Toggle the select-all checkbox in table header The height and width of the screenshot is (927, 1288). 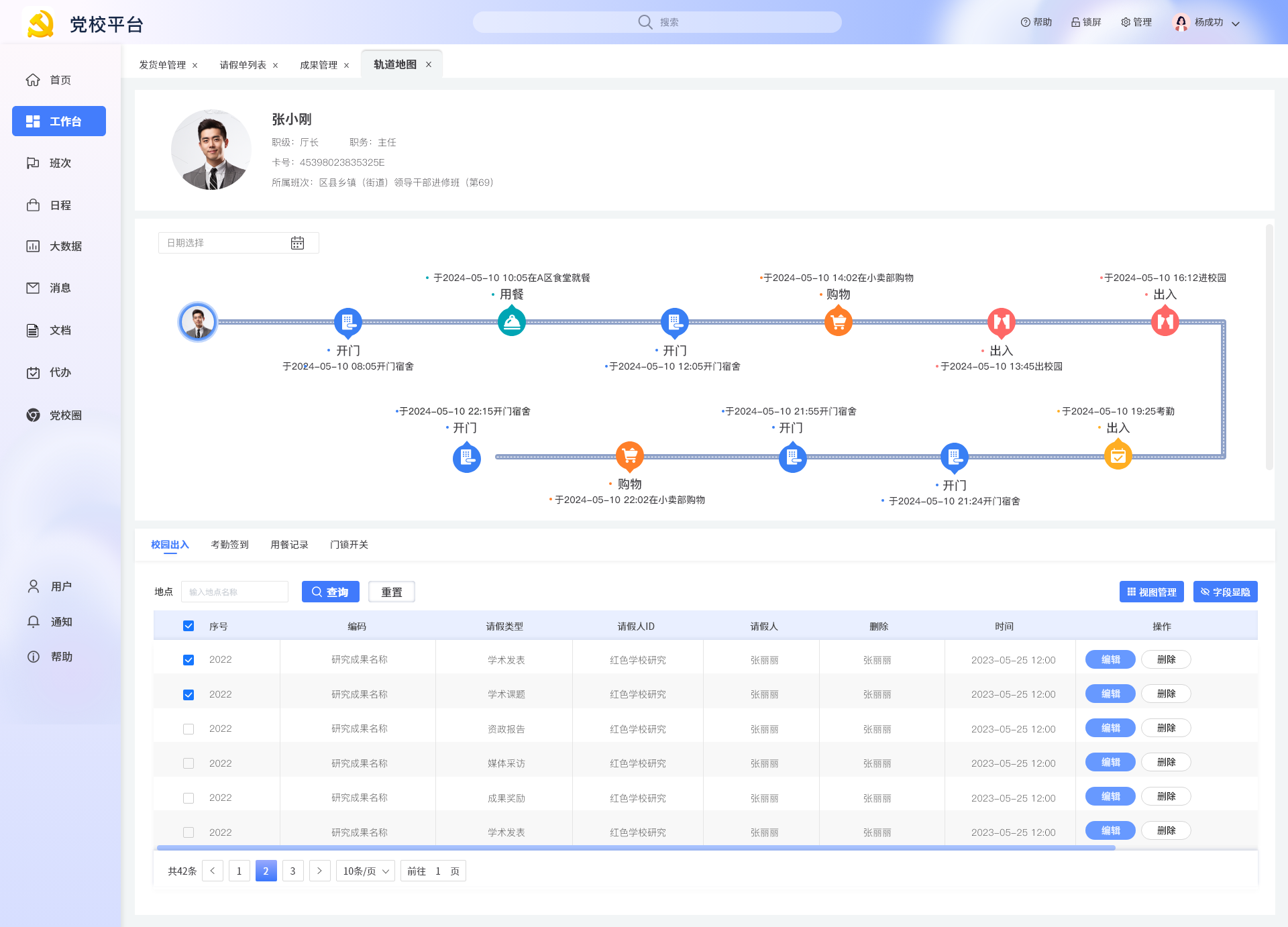click(x=189, y=626)
